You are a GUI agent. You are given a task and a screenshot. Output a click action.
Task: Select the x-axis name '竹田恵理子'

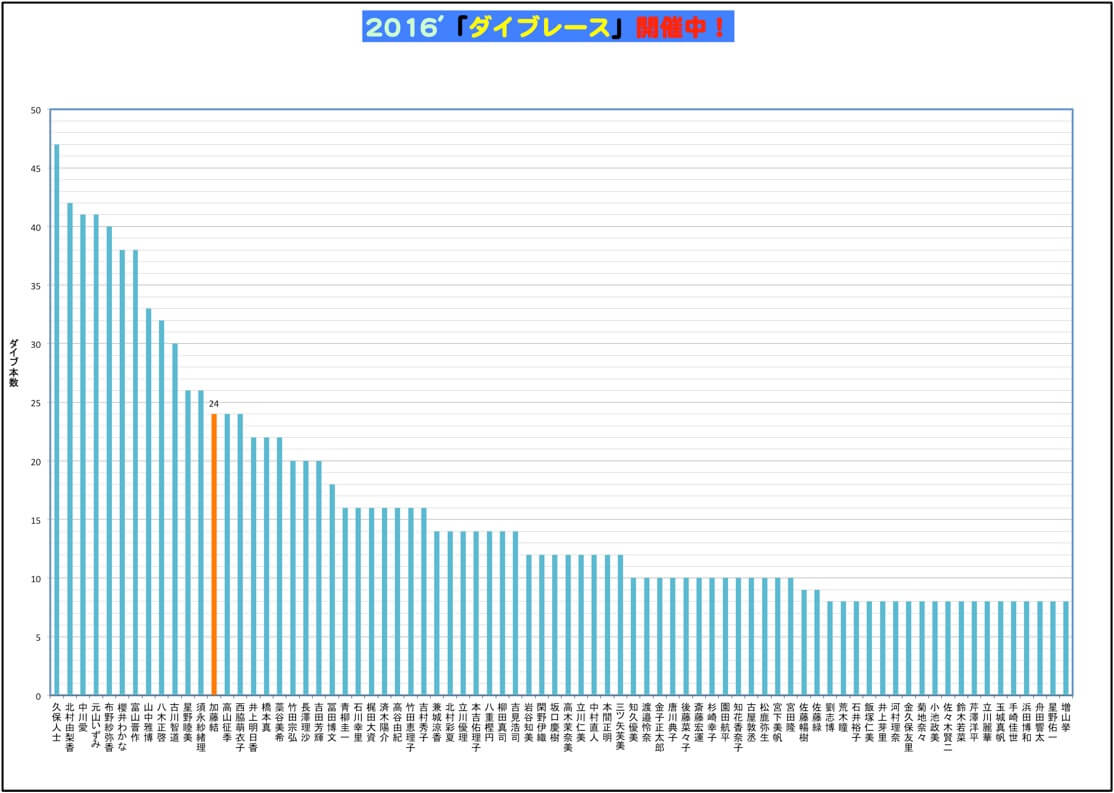[411, 726]
